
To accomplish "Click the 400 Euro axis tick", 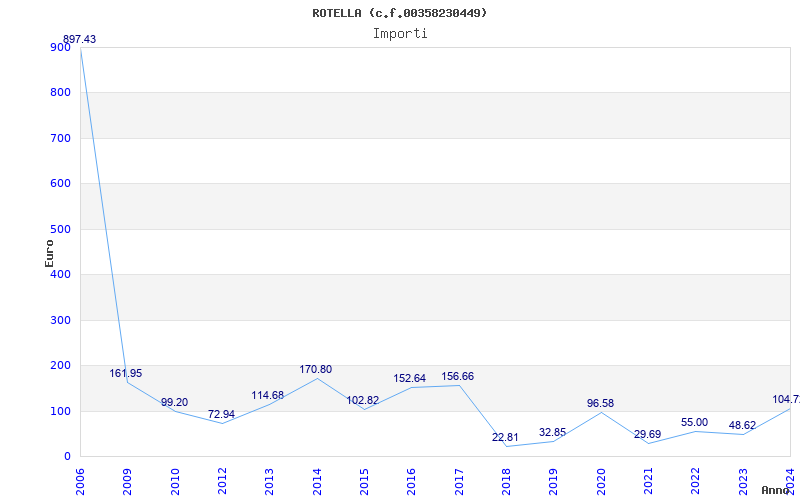I will 60,274.
